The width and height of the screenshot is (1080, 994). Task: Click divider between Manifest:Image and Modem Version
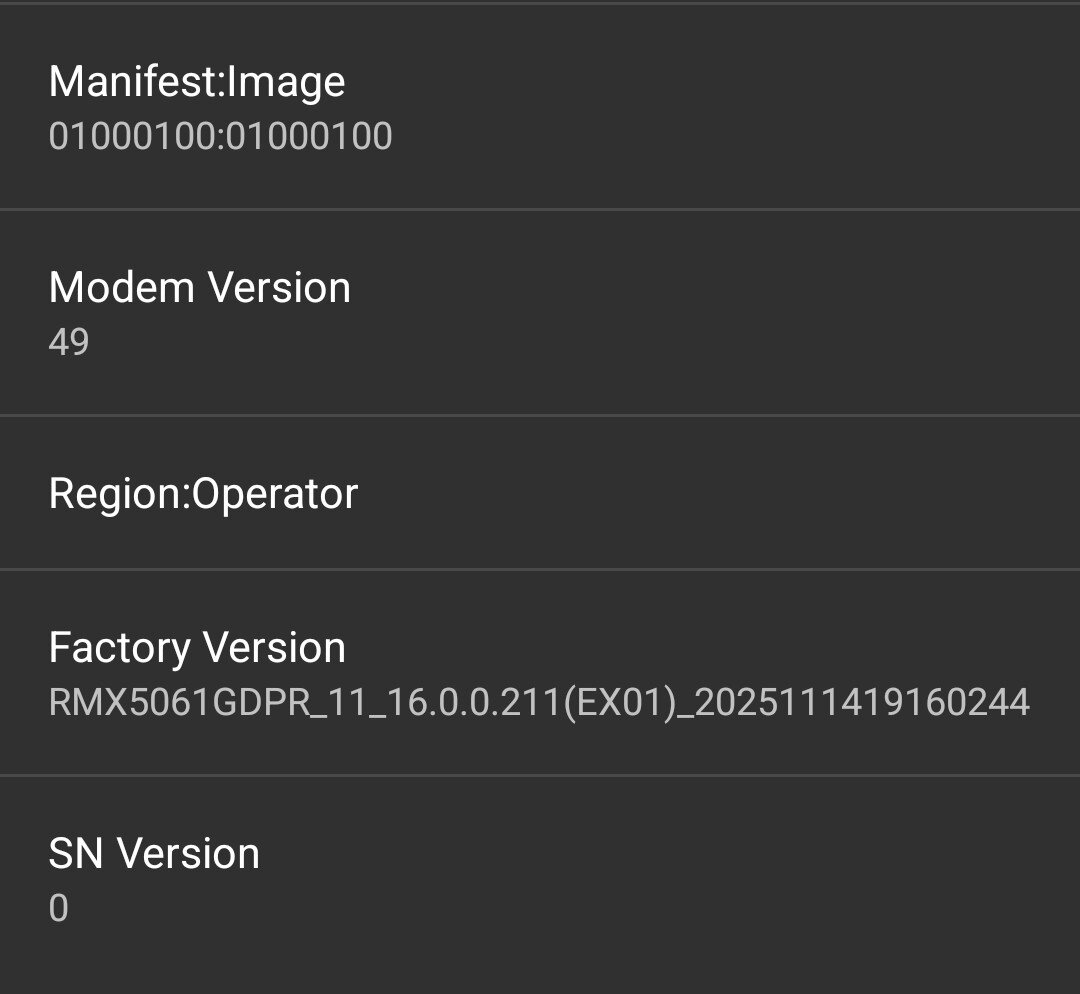540,209
